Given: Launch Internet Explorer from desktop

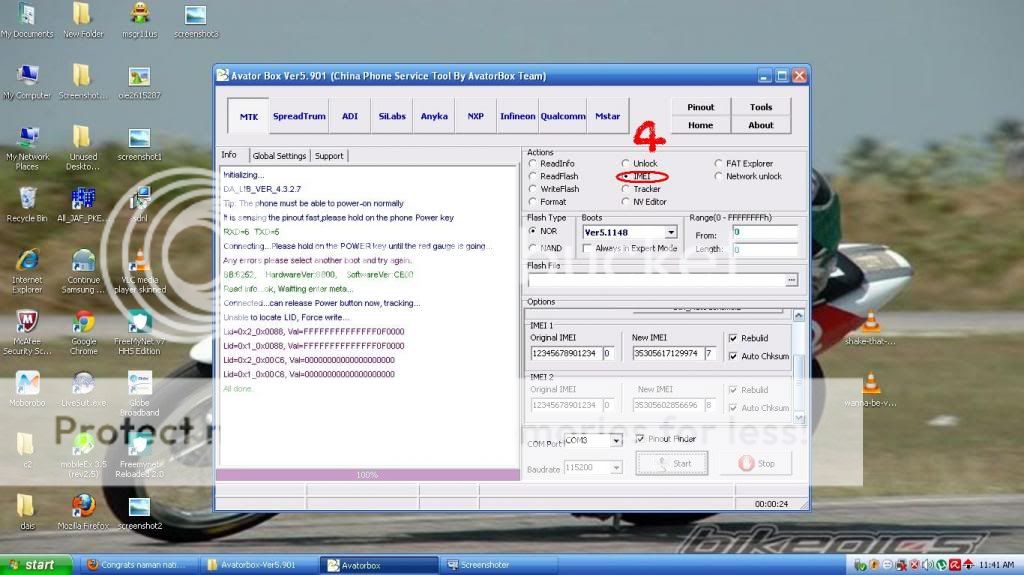Looking at the screenshot, I should pyautogui.click(x=27, y=271).
